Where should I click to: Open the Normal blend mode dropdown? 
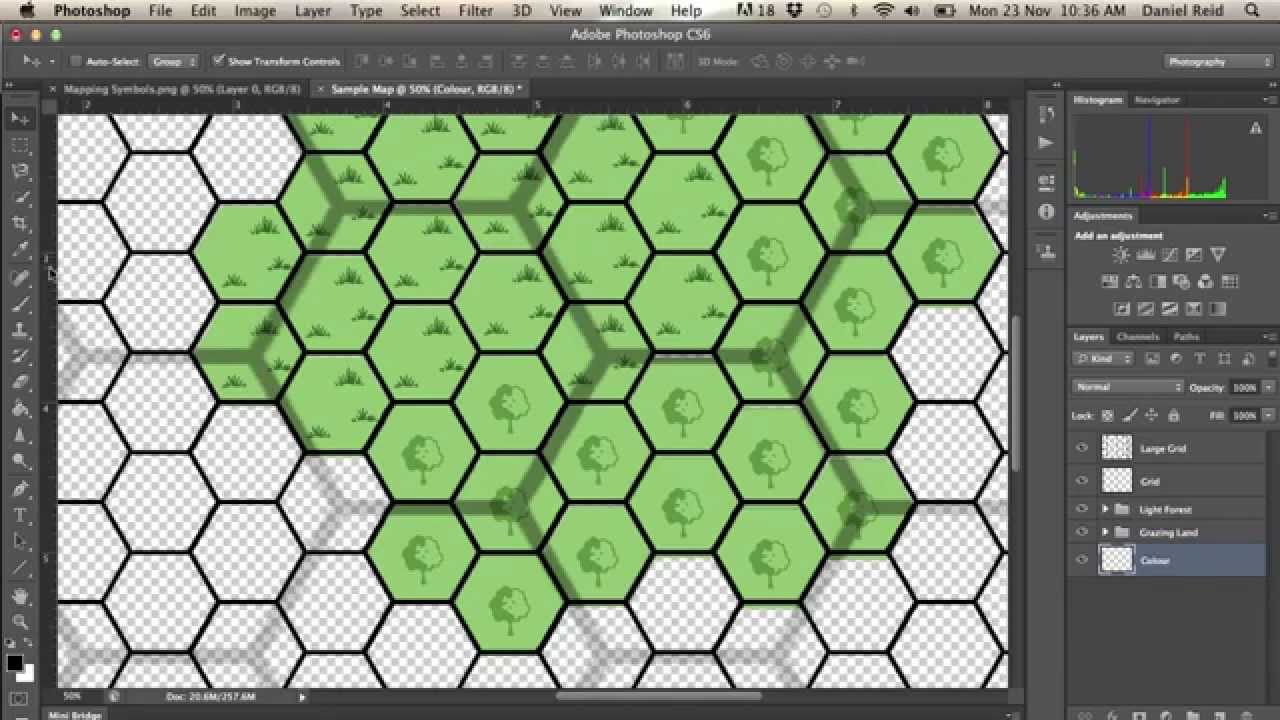click(x=1128, y=387)
